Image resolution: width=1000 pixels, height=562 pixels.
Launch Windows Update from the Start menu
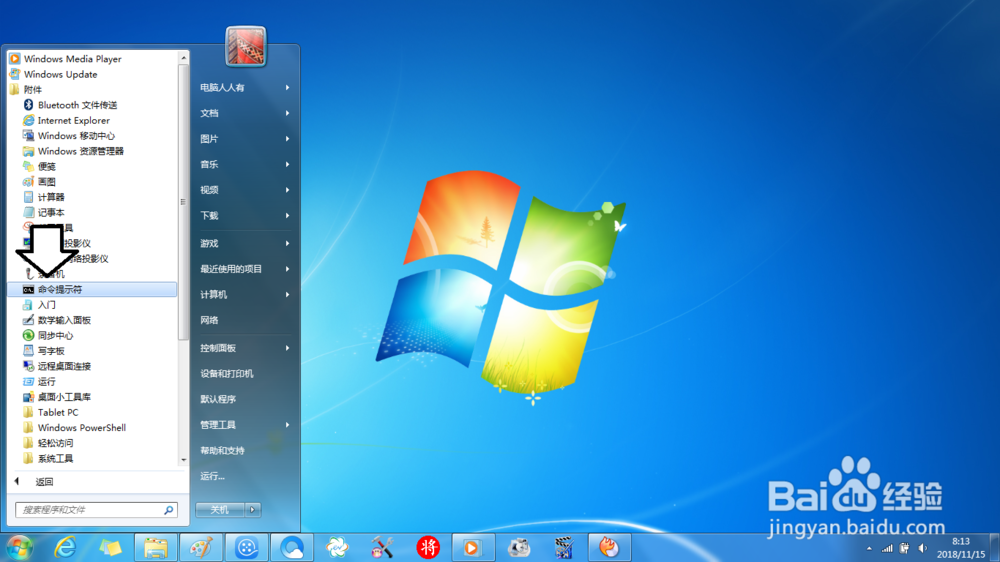click(x=60, y=74)
